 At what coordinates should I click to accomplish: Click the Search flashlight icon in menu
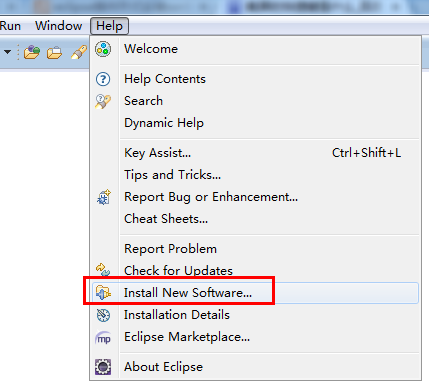click(103, 101)
